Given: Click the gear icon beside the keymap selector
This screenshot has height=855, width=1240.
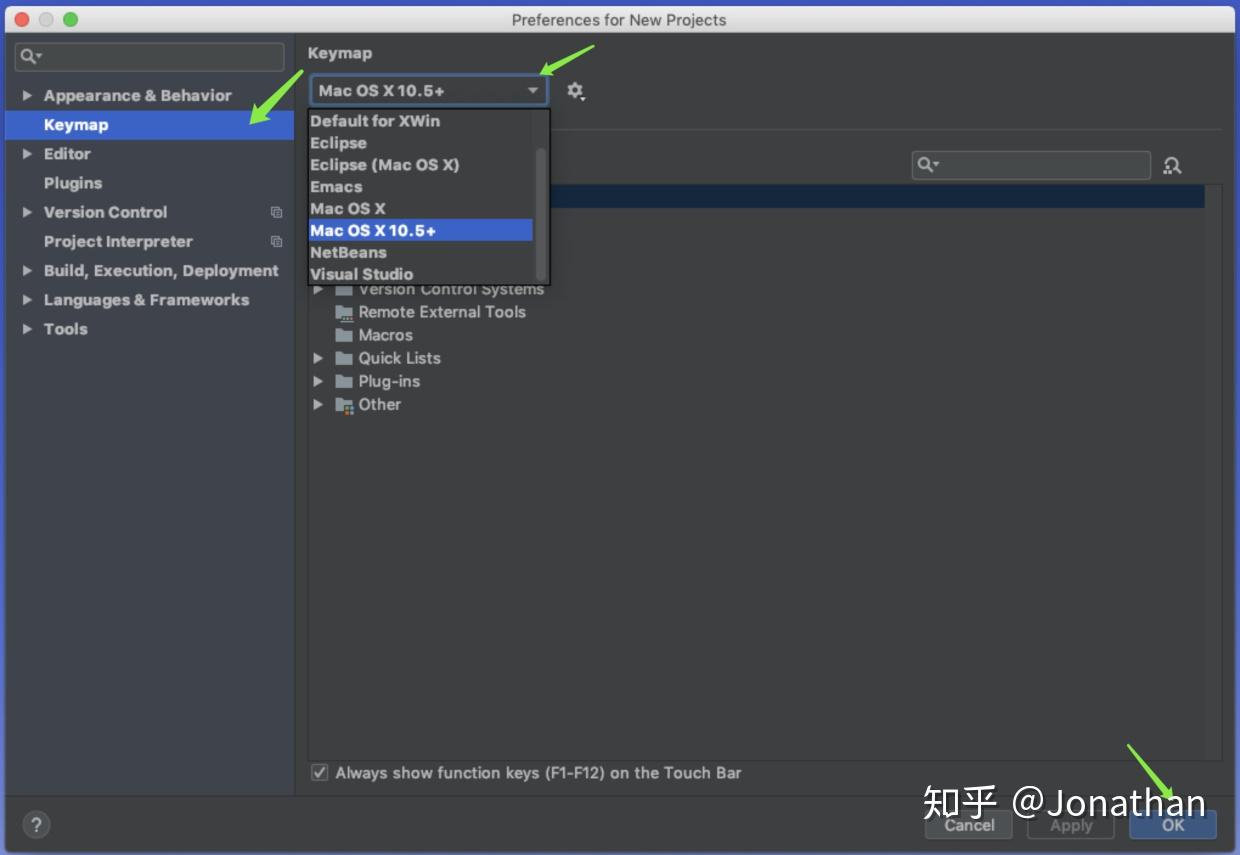Looking at the screenshot, I should point(576,90).
